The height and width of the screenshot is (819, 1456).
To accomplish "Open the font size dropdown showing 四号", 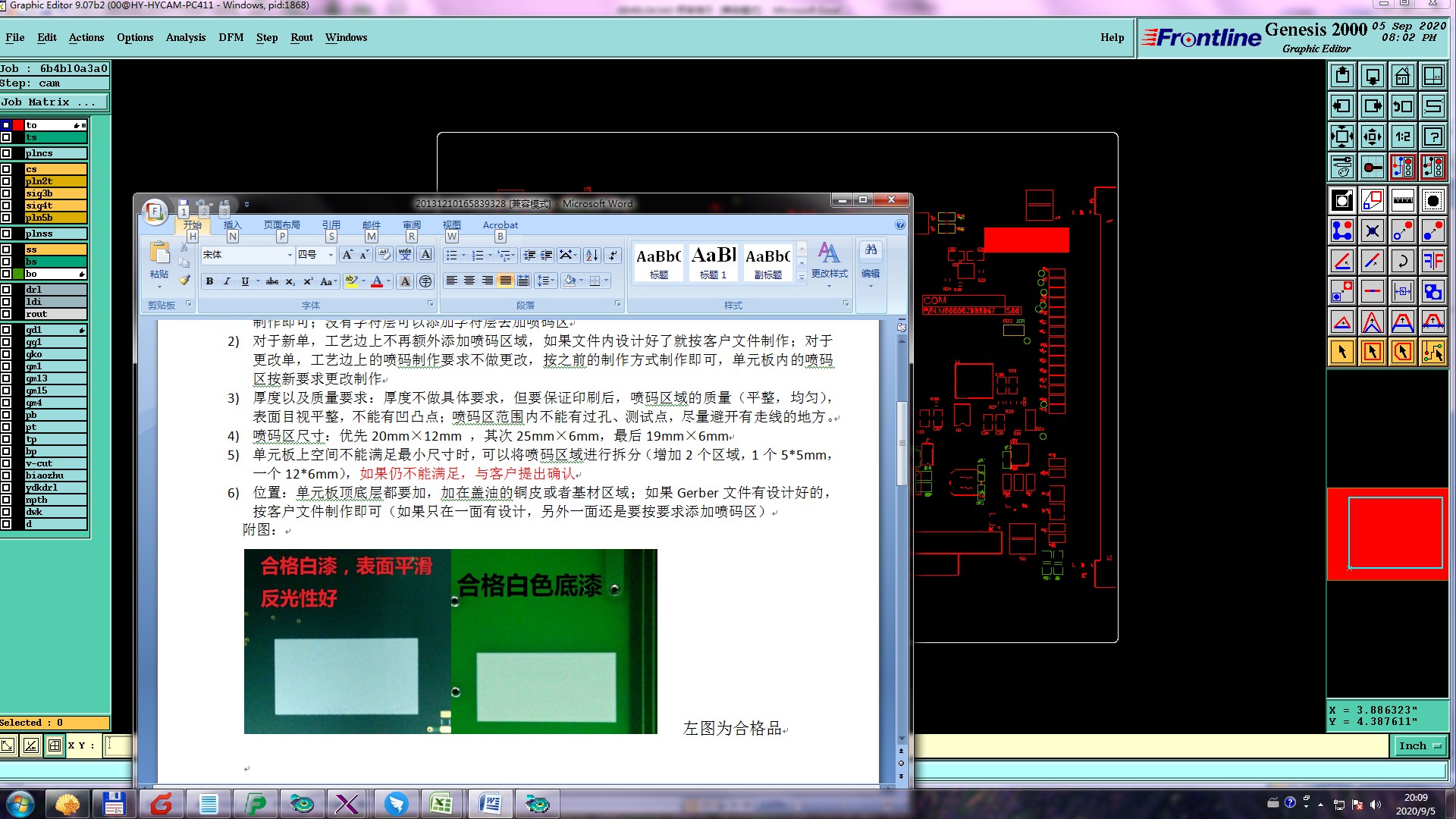I will tap(330, 256).
